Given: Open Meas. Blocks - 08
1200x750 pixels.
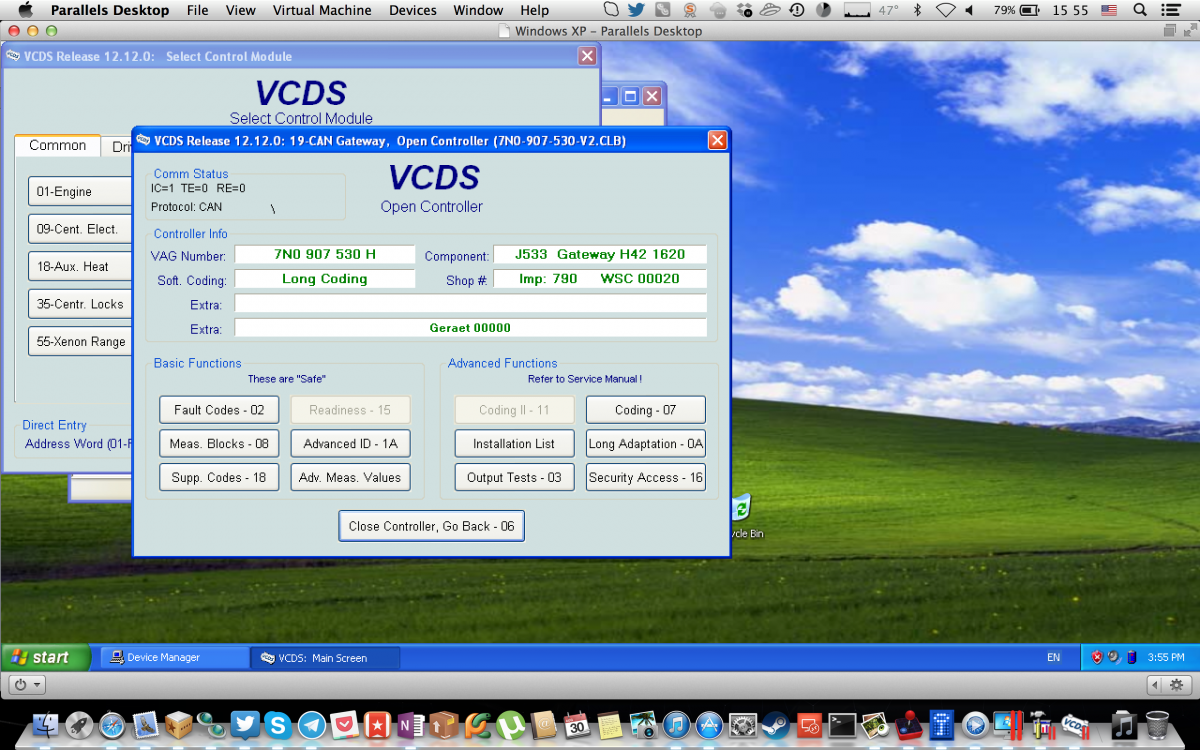Looking at the screenshot, I should 219,444.
